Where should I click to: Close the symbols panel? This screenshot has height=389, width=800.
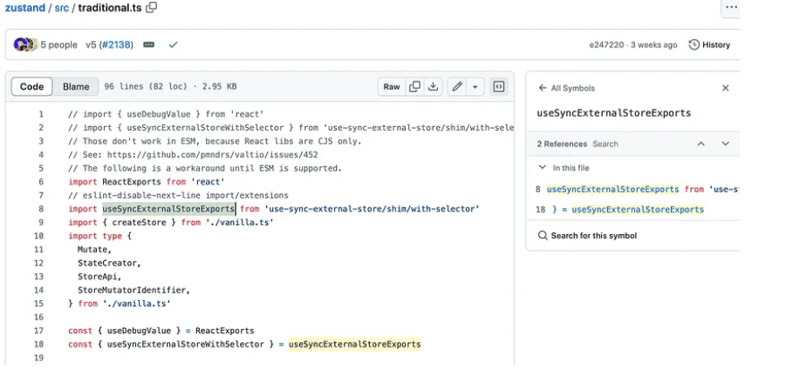(725, 88)
